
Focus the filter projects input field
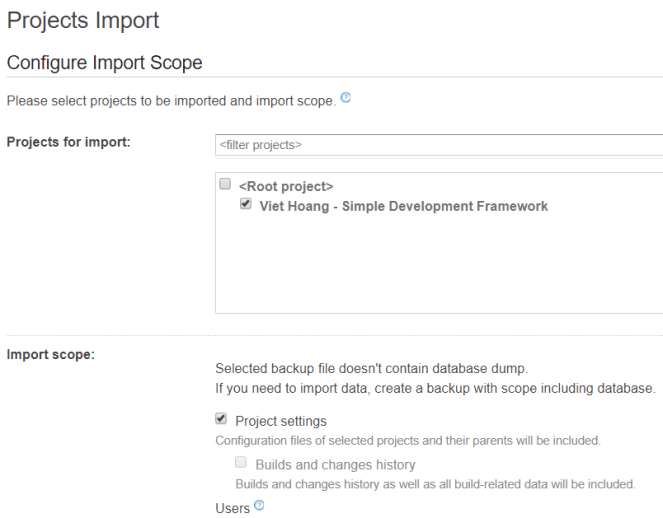(440, 145)
